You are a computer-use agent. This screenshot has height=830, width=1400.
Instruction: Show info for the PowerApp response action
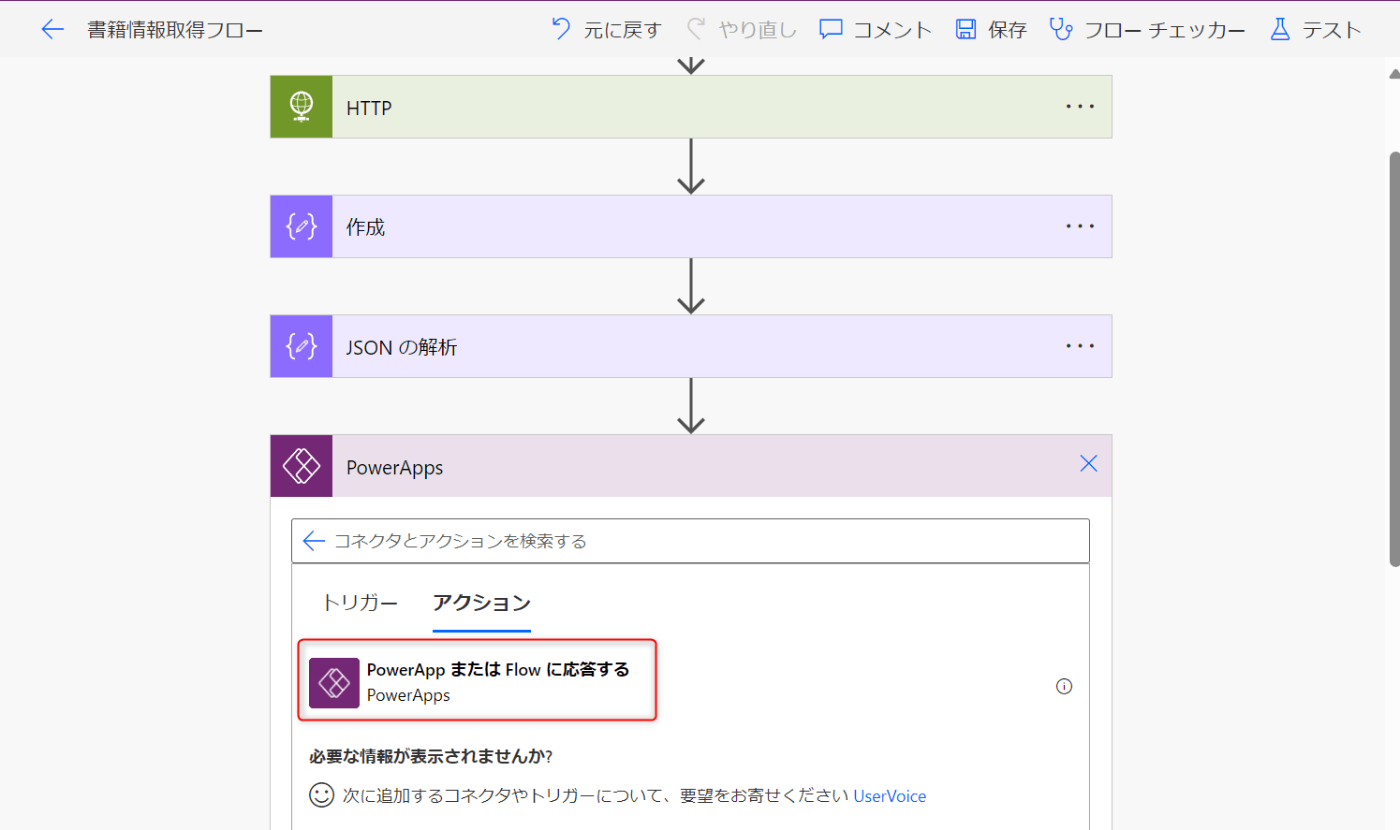1064,686
